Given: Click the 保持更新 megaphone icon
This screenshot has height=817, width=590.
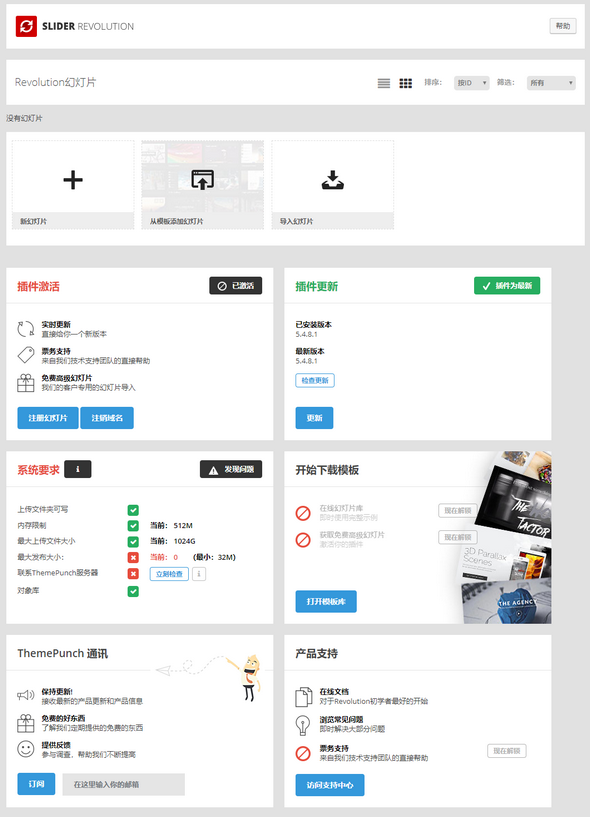Looking at the screenshot, I should [x=26, y=695].
